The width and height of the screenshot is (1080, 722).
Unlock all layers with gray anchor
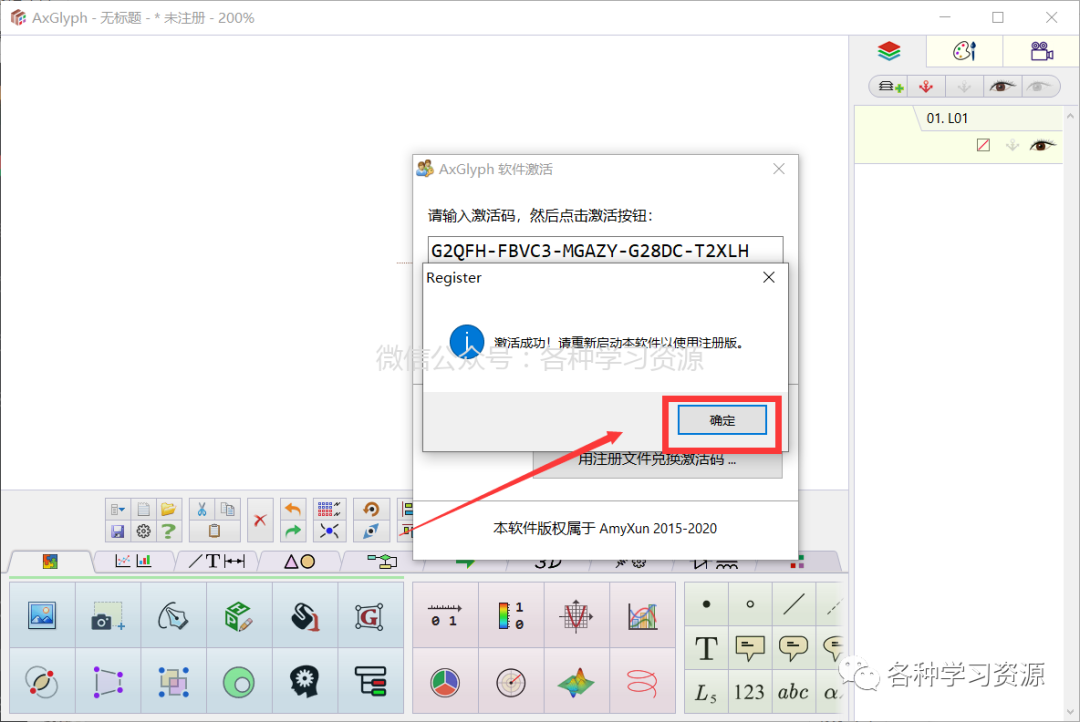point(964,87)
